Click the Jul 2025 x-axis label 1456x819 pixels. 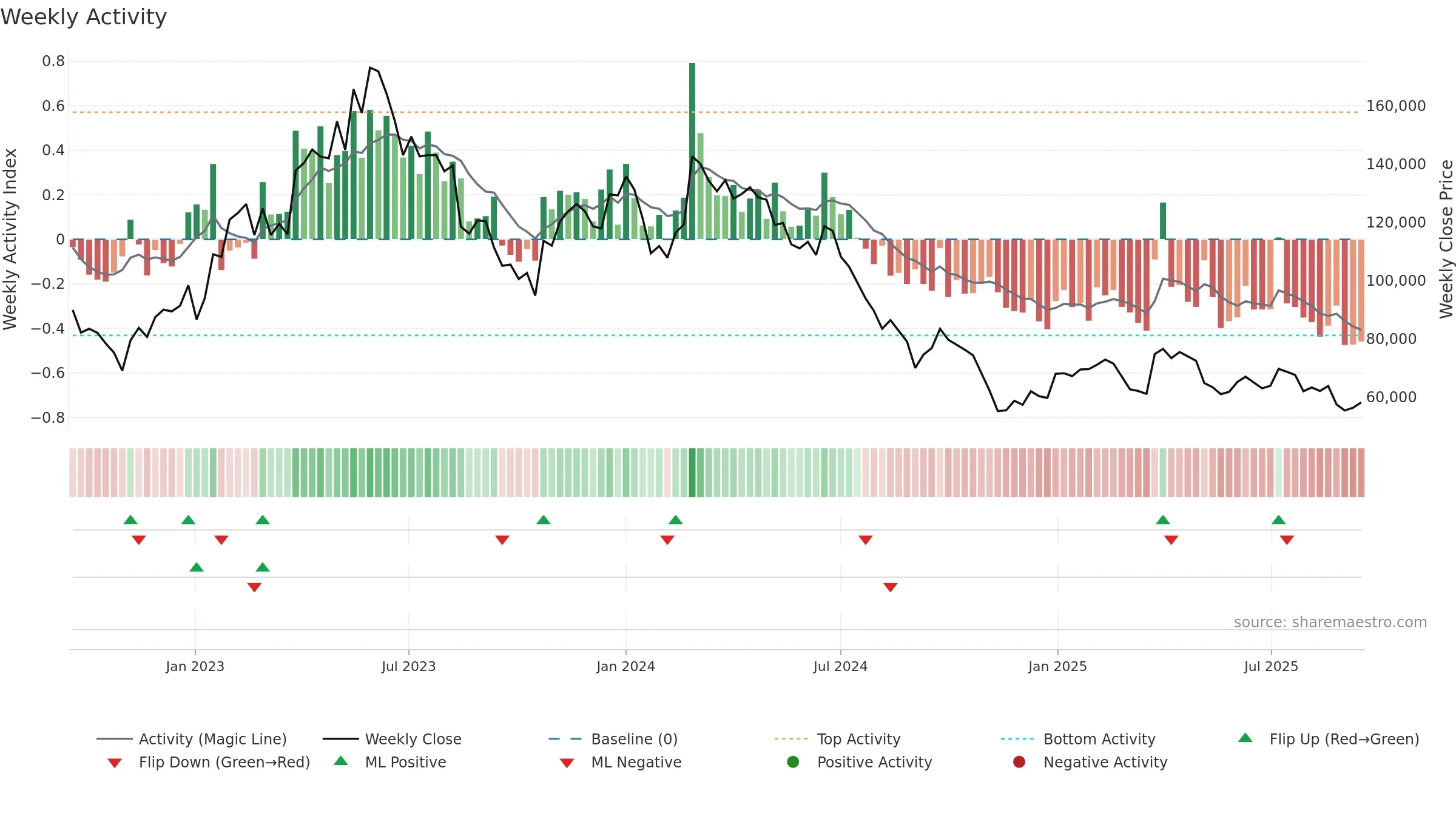click(x=1272, y=667)
